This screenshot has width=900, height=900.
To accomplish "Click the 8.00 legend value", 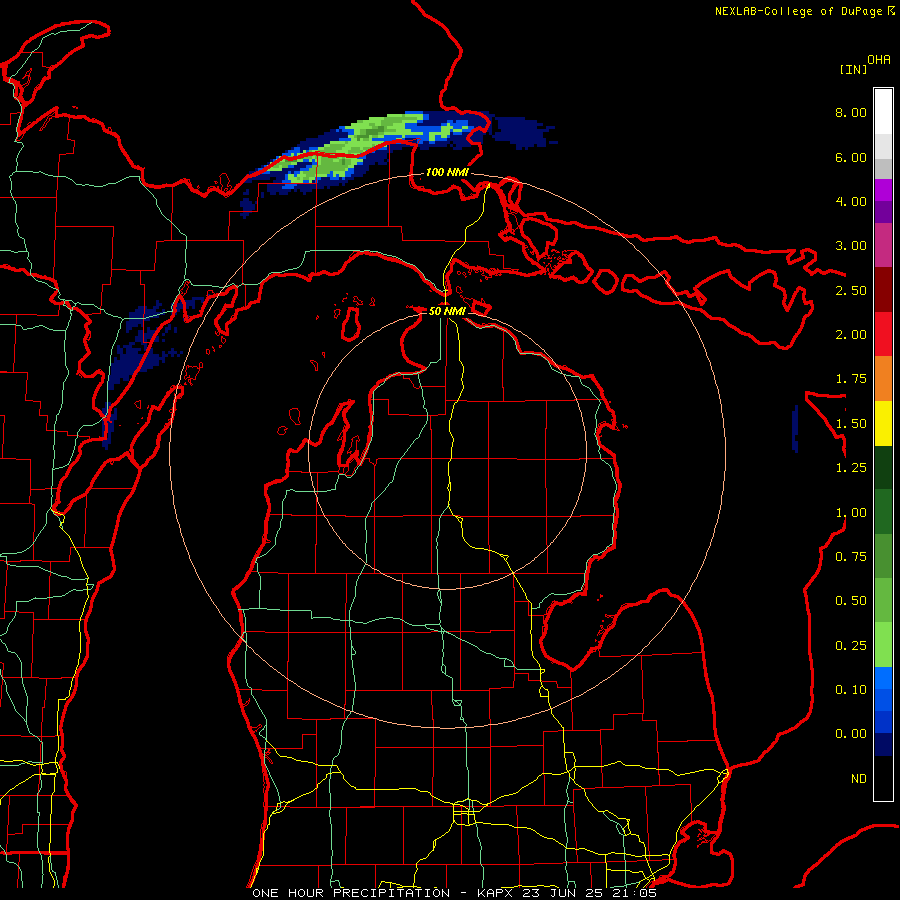I will (851, 112).
